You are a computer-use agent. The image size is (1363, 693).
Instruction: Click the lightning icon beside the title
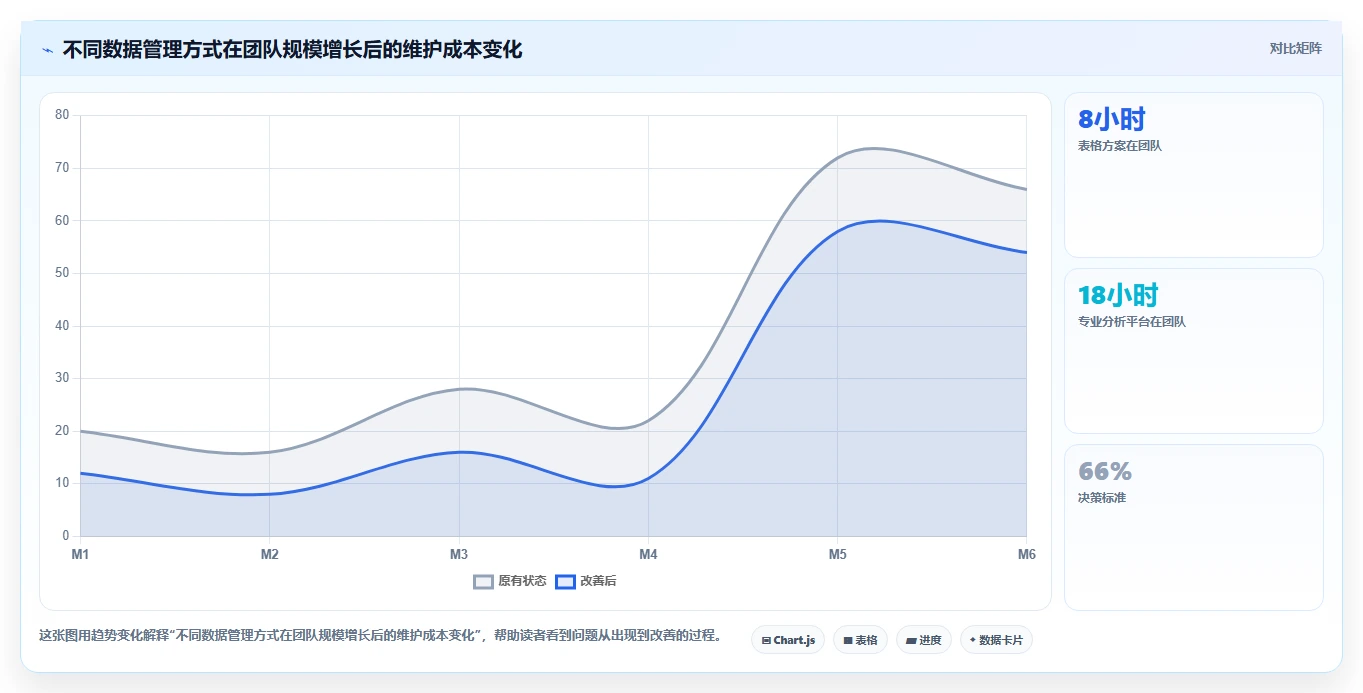click(x=47, y=49)
